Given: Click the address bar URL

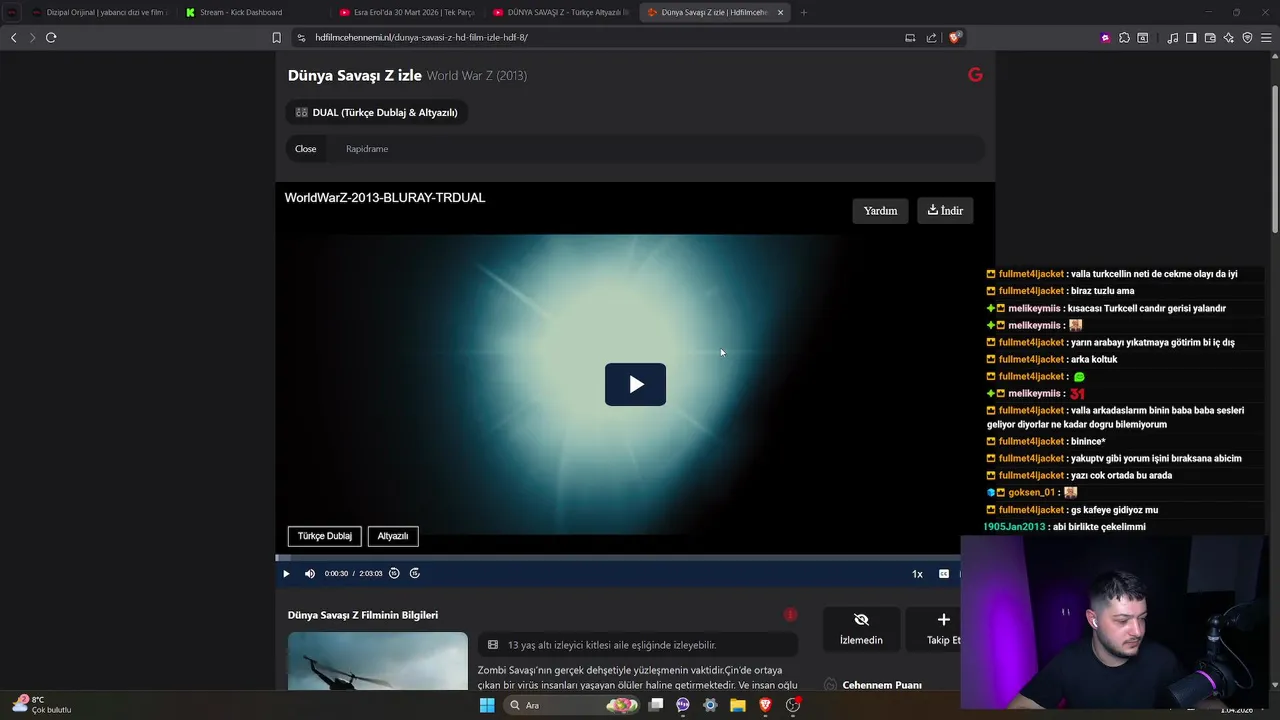Looking at the screenshot, I should tap(421, 37).
